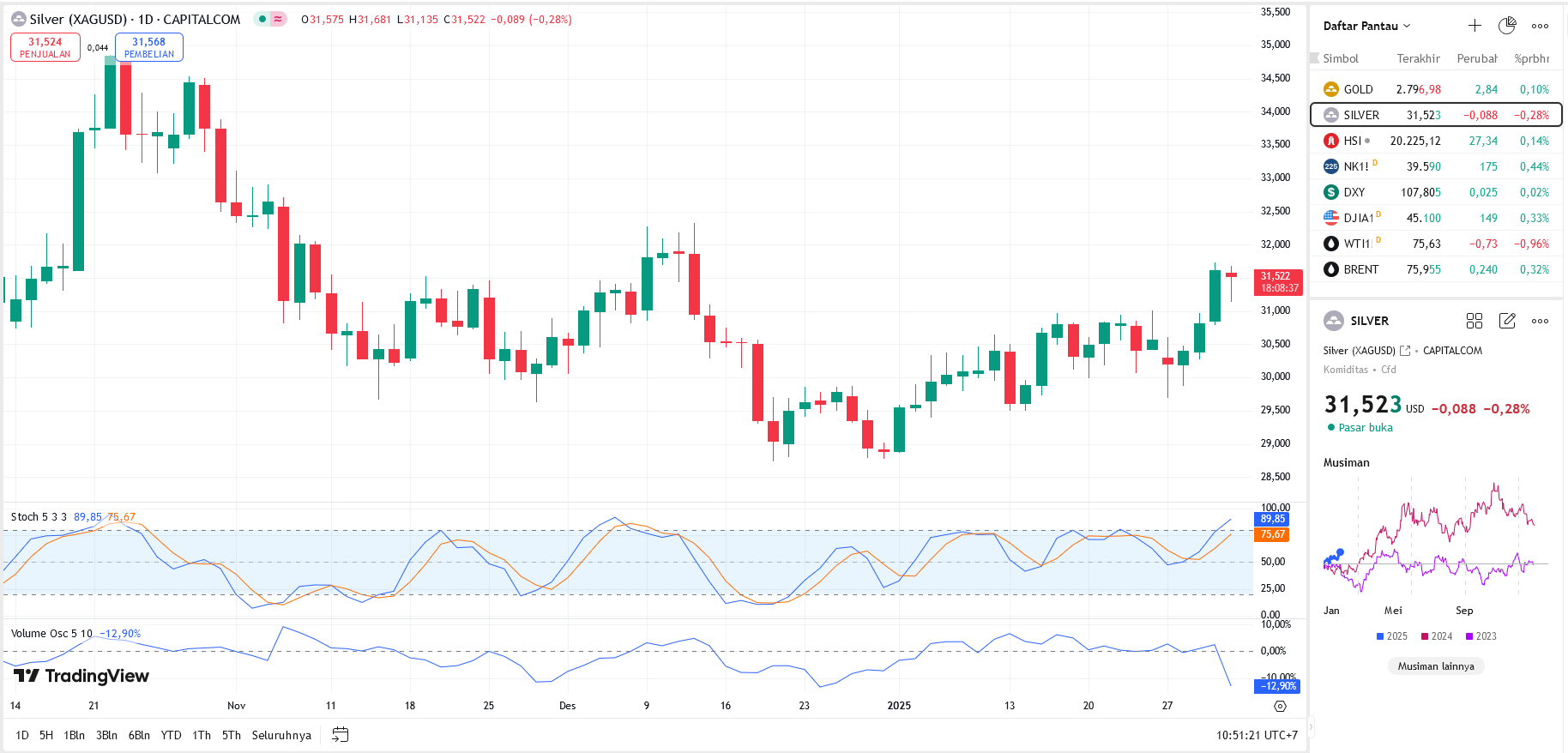Click the 31,524 Penjualan sell button
The width and height of the screenshot is (1568, 753).
click(45, 47)
